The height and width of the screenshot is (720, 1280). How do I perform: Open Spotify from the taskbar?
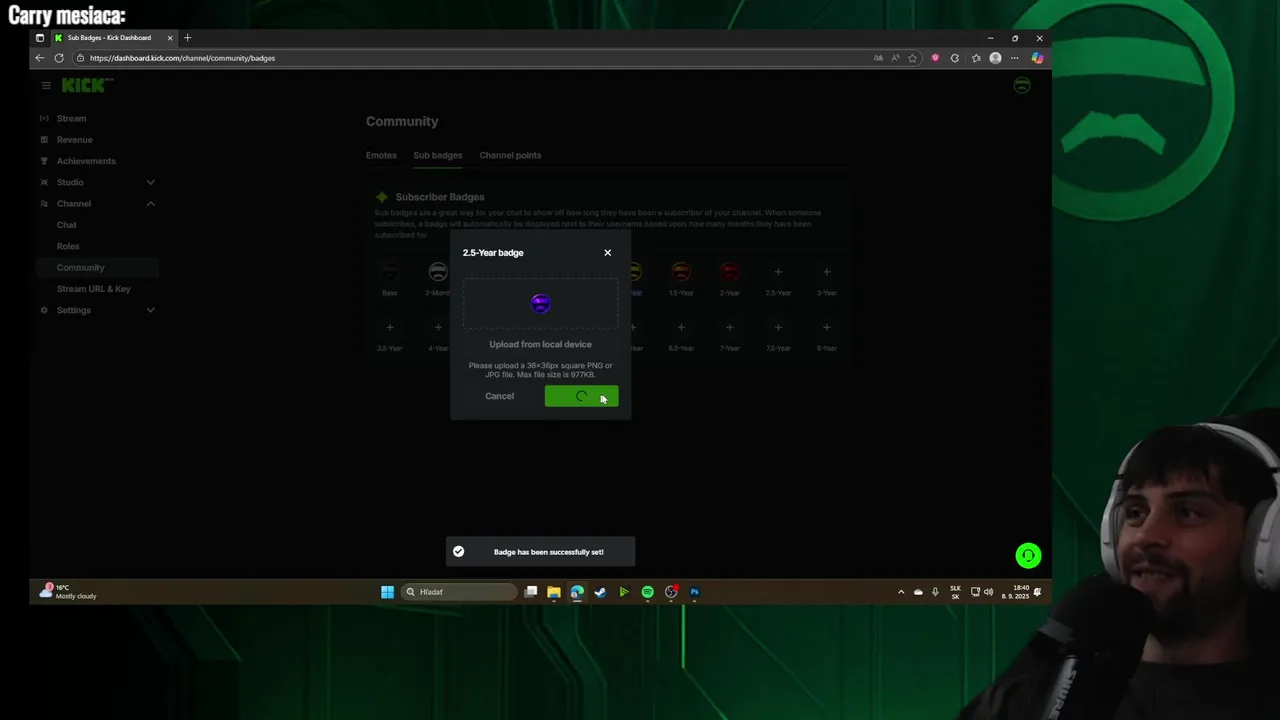coord(647,592)
